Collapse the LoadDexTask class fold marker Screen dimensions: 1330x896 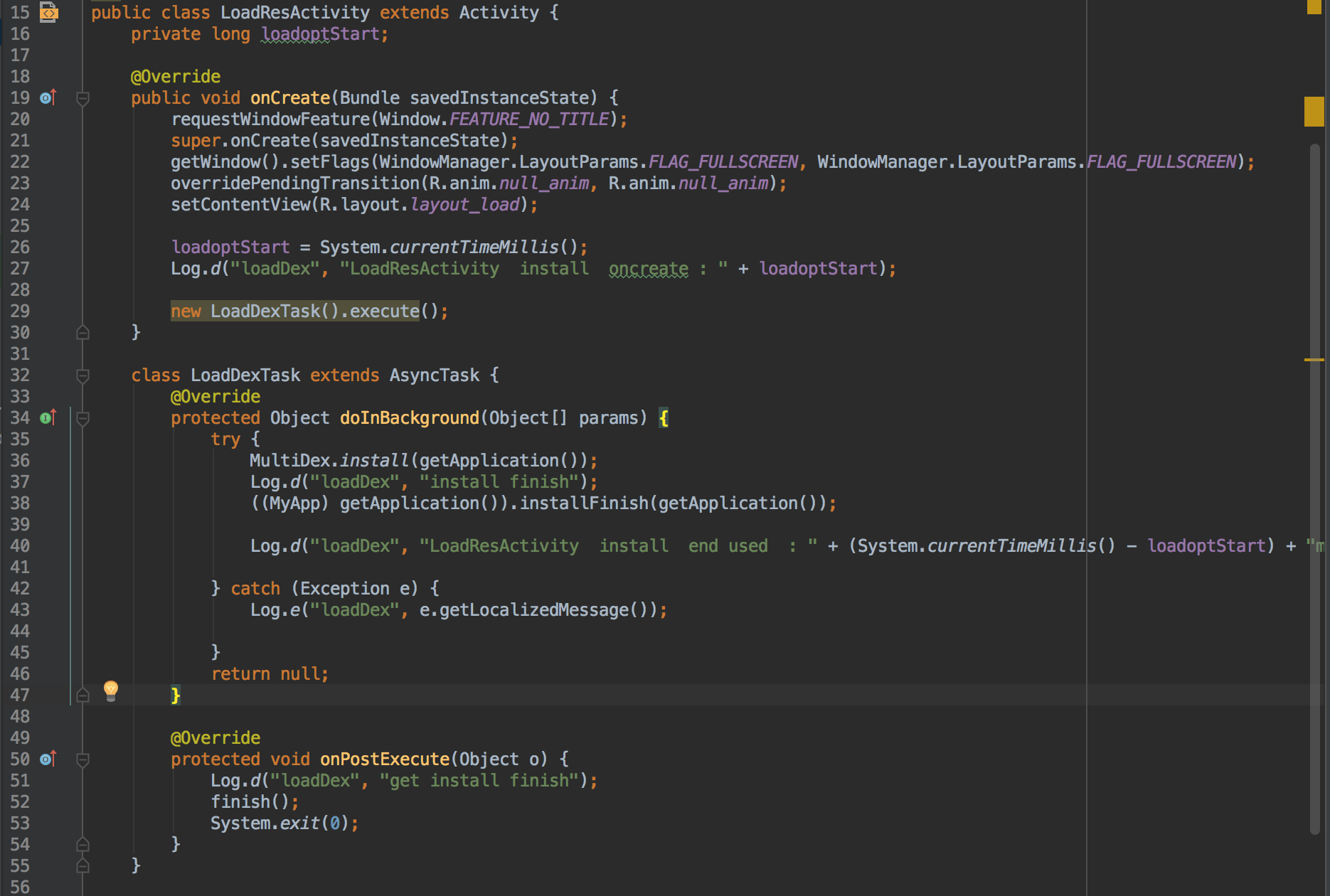coord(83,375)
